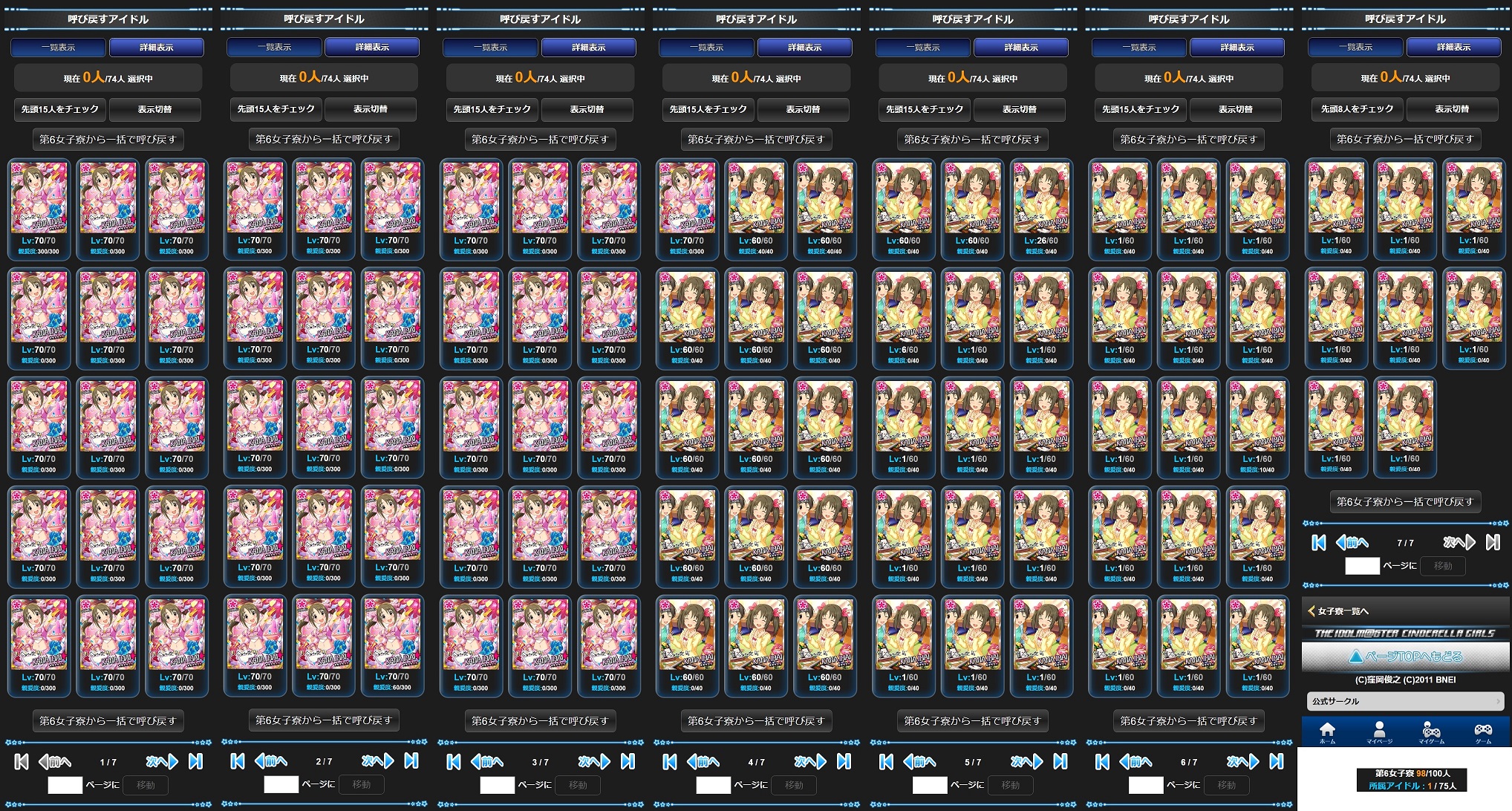The height and width of the screenshot is (811, 1512).
Task: Click the (C)窪岡俊之 (C)2011 BNEI copyright text
Action: (x=1406, y=680)
